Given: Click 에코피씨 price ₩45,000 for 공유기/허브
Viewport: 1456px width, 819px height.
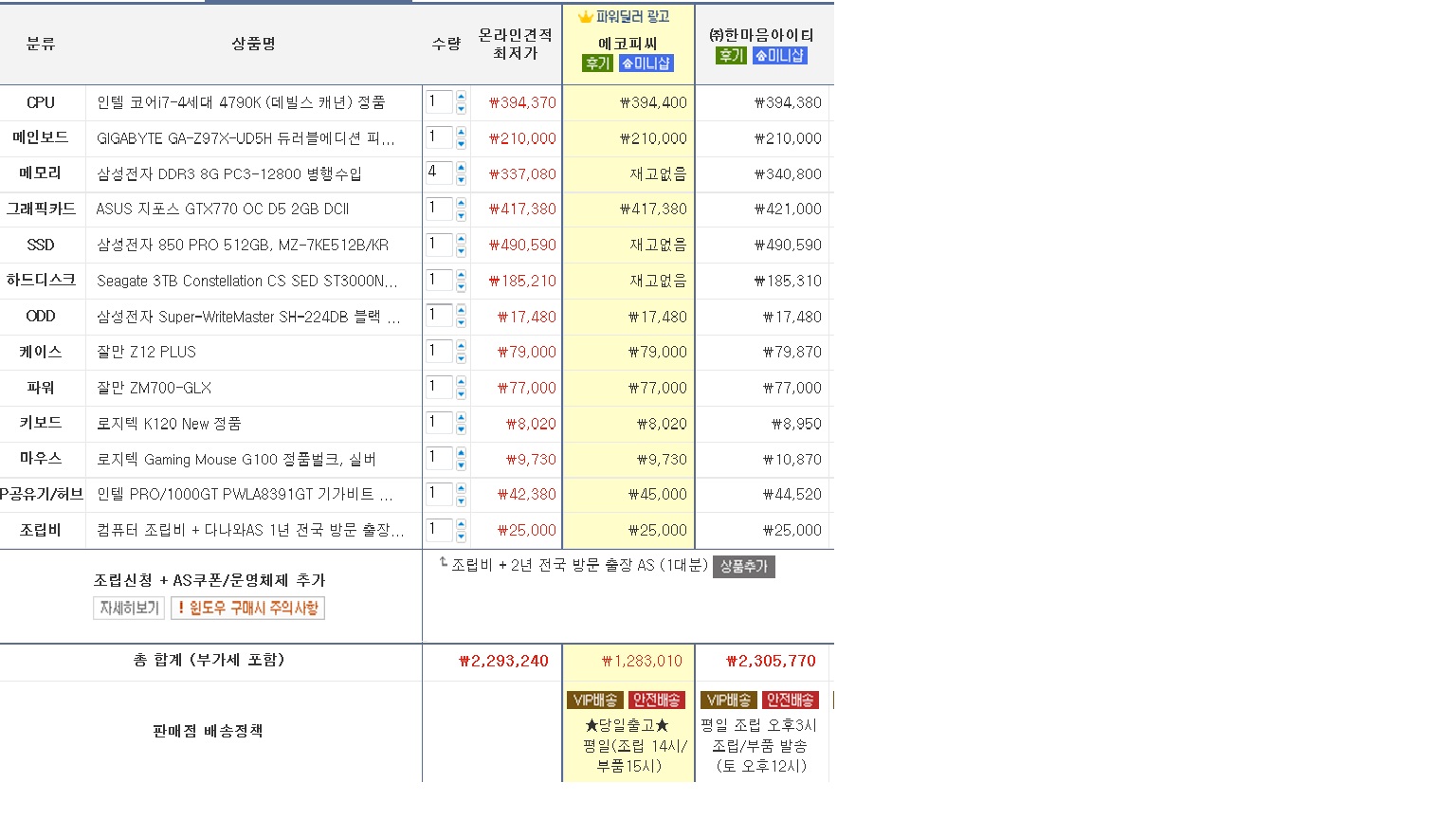Looking at the screenshot, I should click(658, 494).
